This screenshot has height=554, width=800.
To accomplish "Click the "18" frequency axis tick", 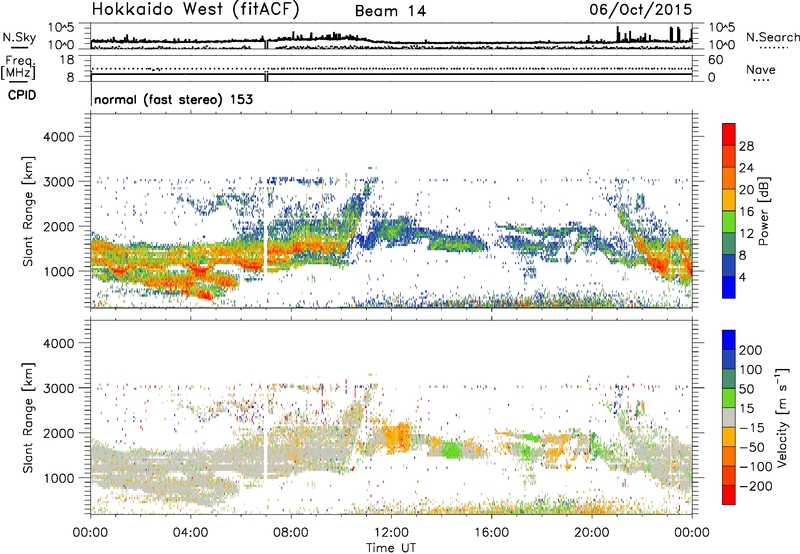I will (67, 60).
